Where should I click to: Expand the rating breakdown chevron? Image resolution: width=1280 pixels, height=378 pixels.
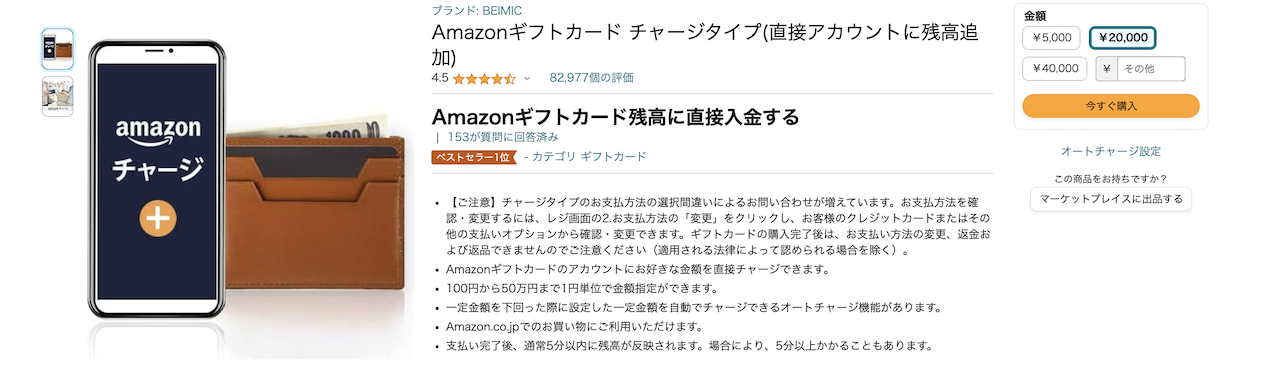(x=527, y=78)
